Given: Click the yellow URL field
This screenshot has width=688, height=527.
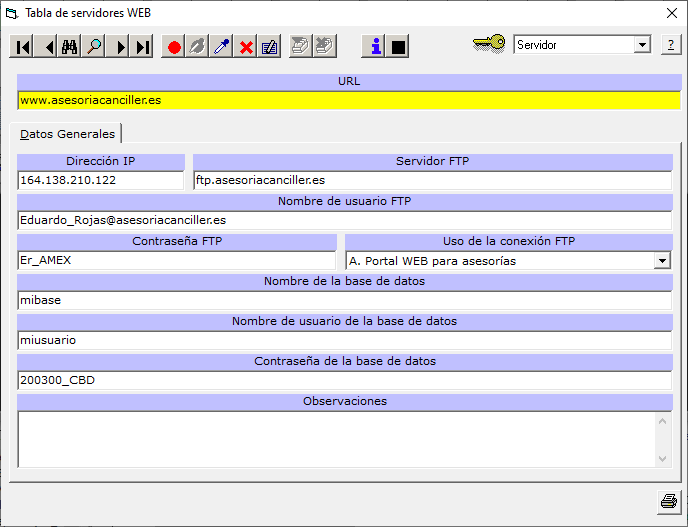Looking at the screenshot, I should (x=348, y=100).
